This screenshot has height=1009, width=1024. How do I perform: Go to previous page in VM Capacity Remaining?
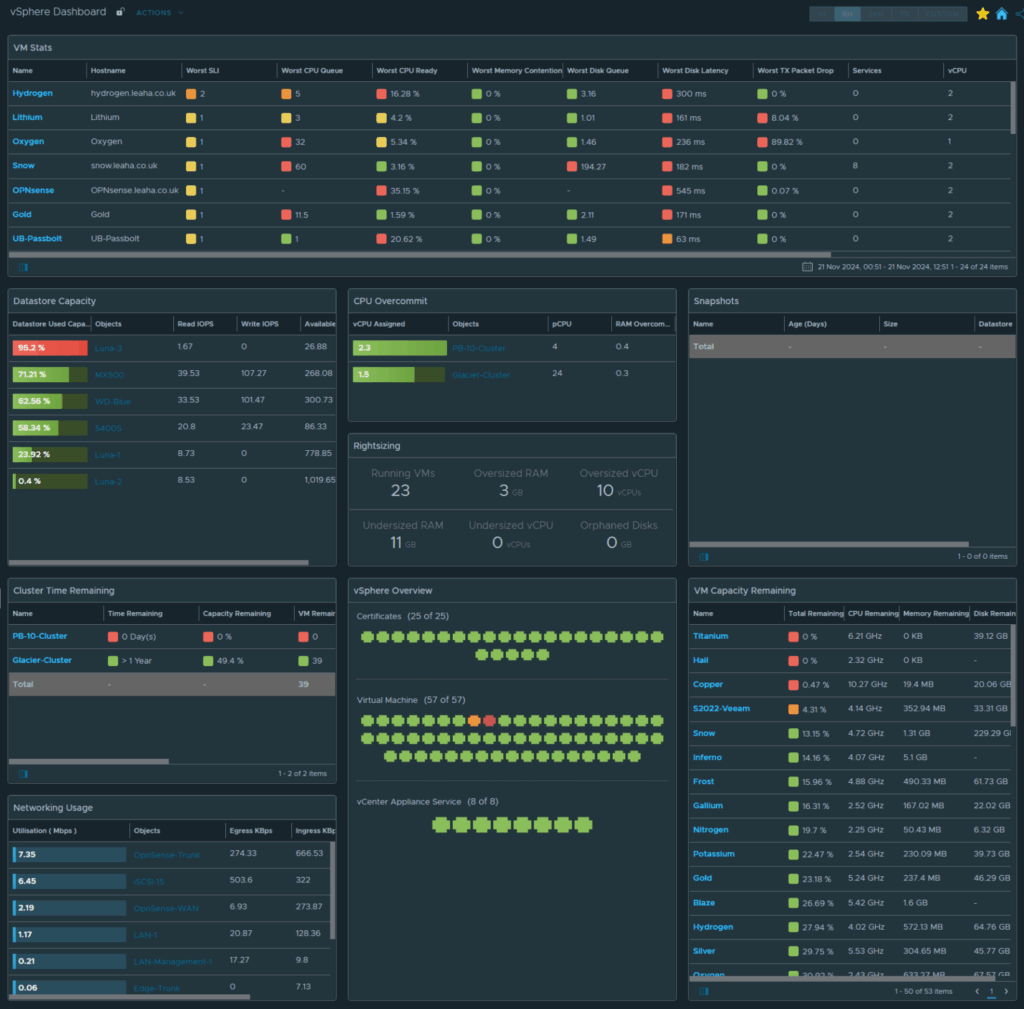977,991
